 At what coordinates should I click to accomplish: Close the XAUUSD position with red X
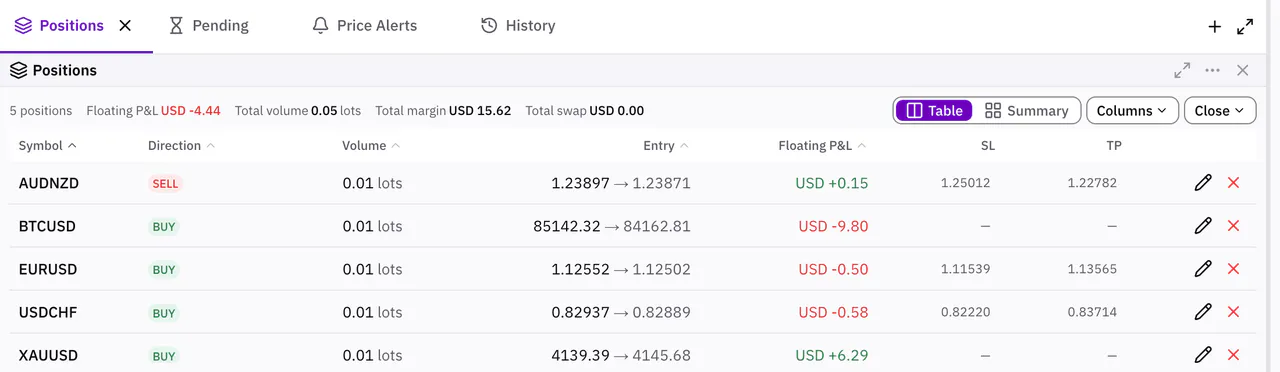click(x=1233, y=355)
